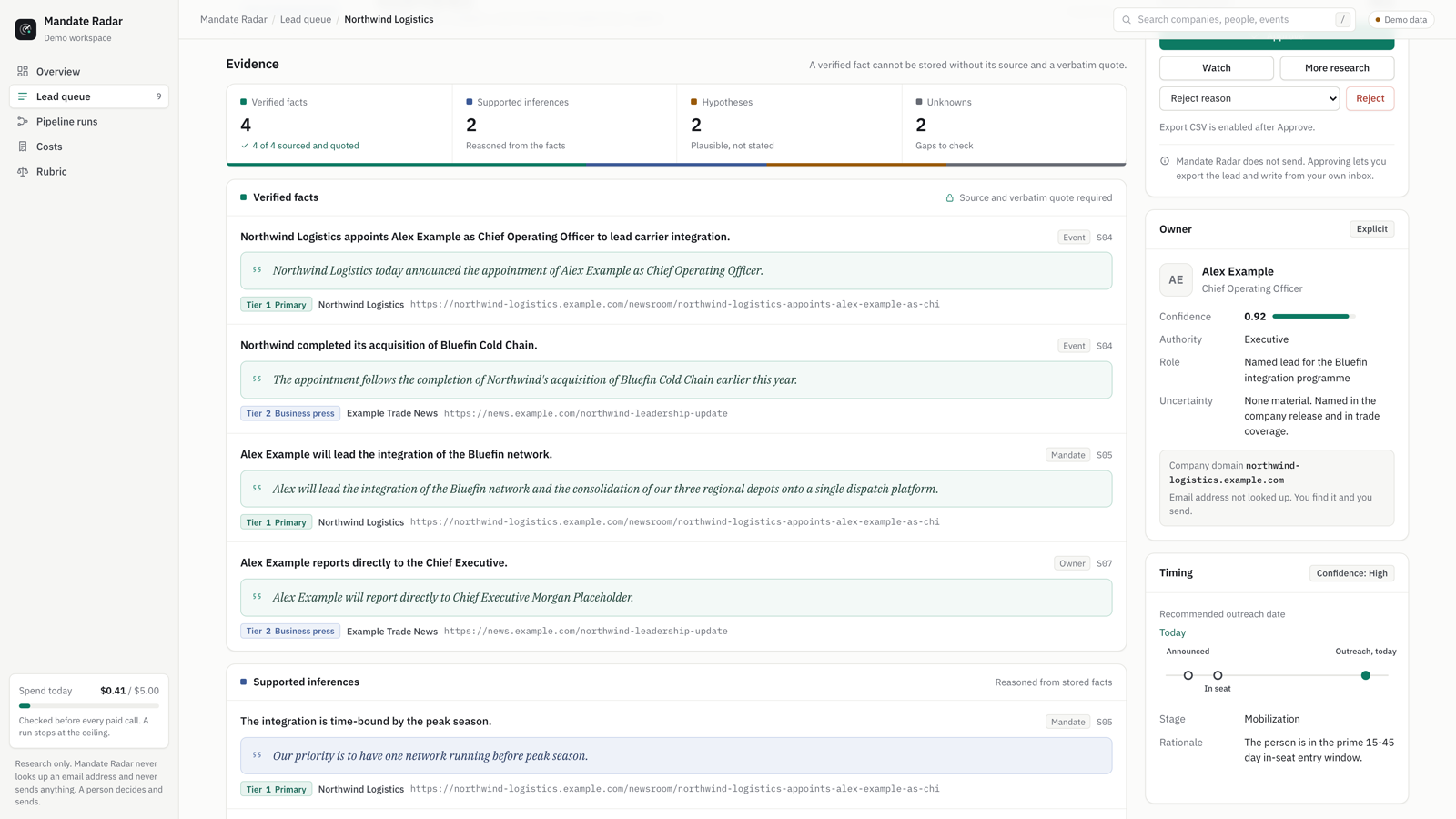Viewport: 1456px width, 819px height.
Task: Click the Mandate tag on the Bluefin integration fact
Action: (x=1067, y=455)
